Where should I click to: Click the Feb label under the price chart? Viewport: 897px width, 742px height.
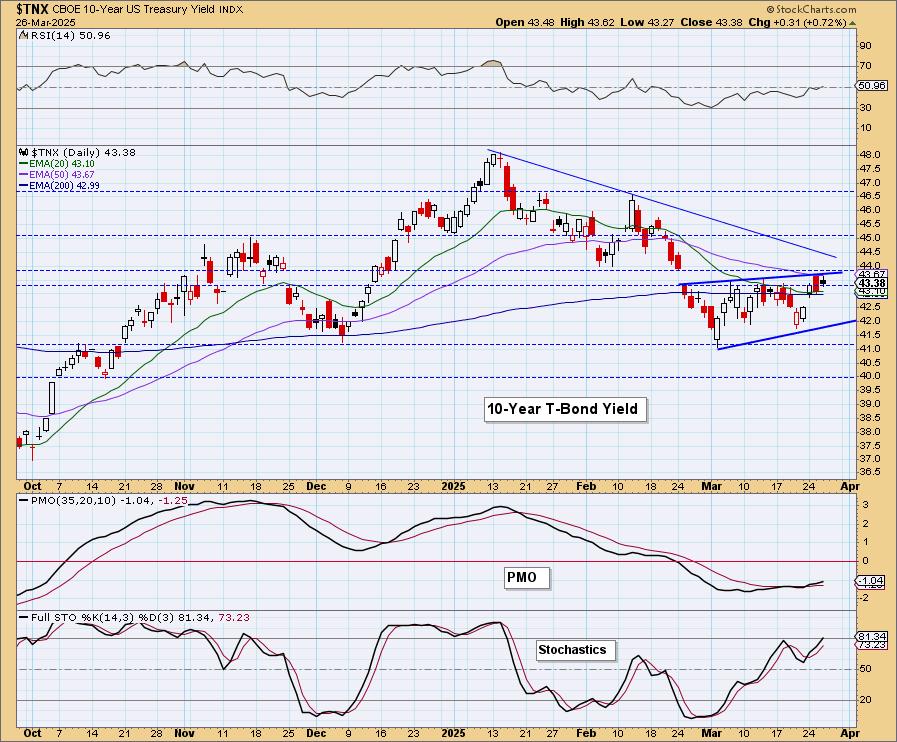(586, 486)
